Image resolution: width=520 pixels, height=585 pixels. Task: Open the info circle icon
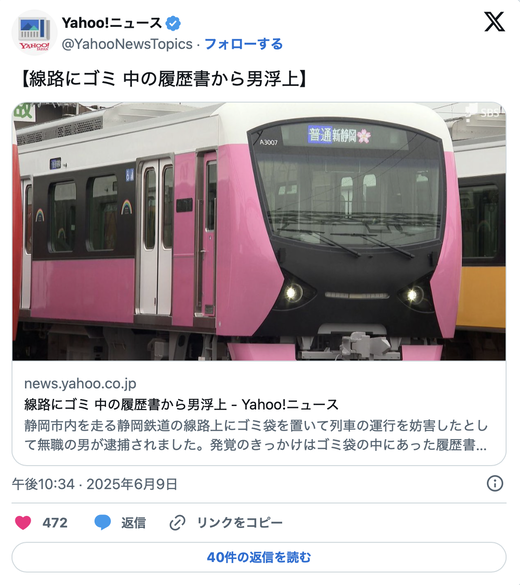(x=495, y=484)
